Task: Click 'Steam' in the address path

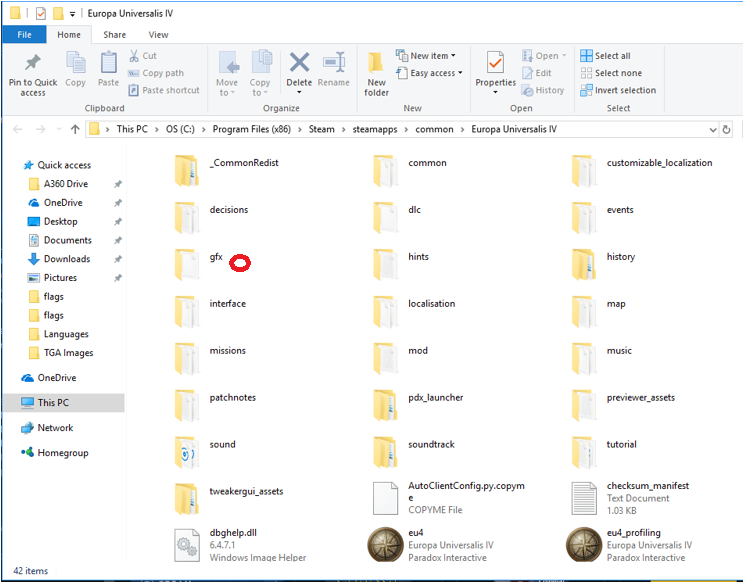Action: pos(321,129)
